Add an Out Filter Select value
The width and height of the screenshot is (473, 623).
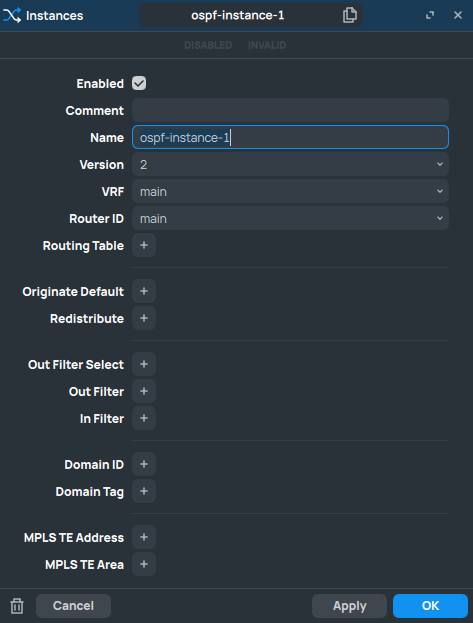click(144, 364)
